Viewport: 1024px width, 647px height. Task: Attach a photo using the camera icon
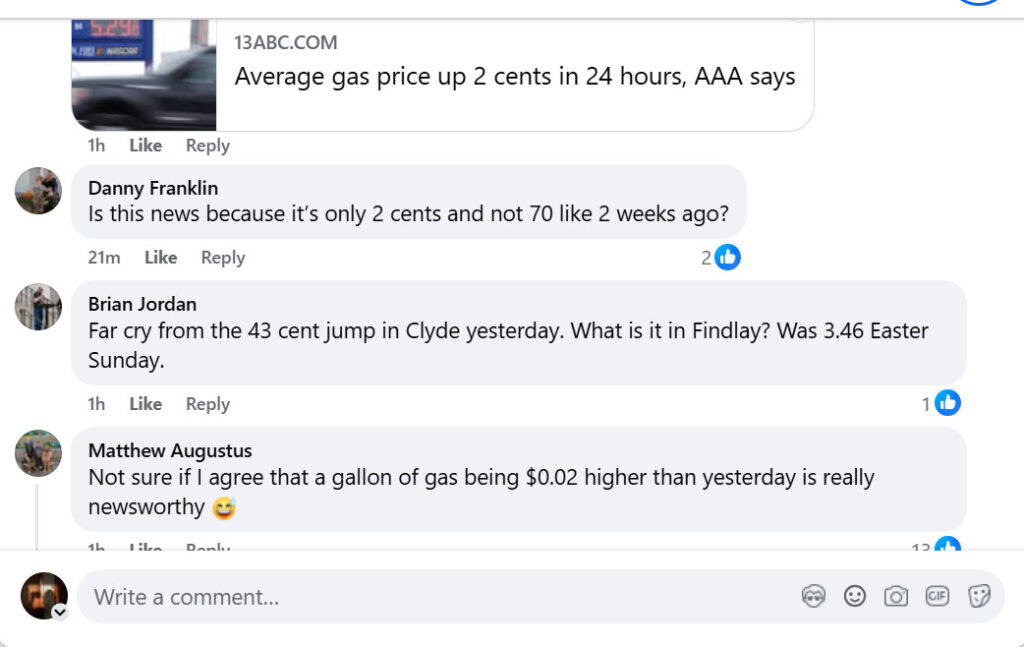896,597
